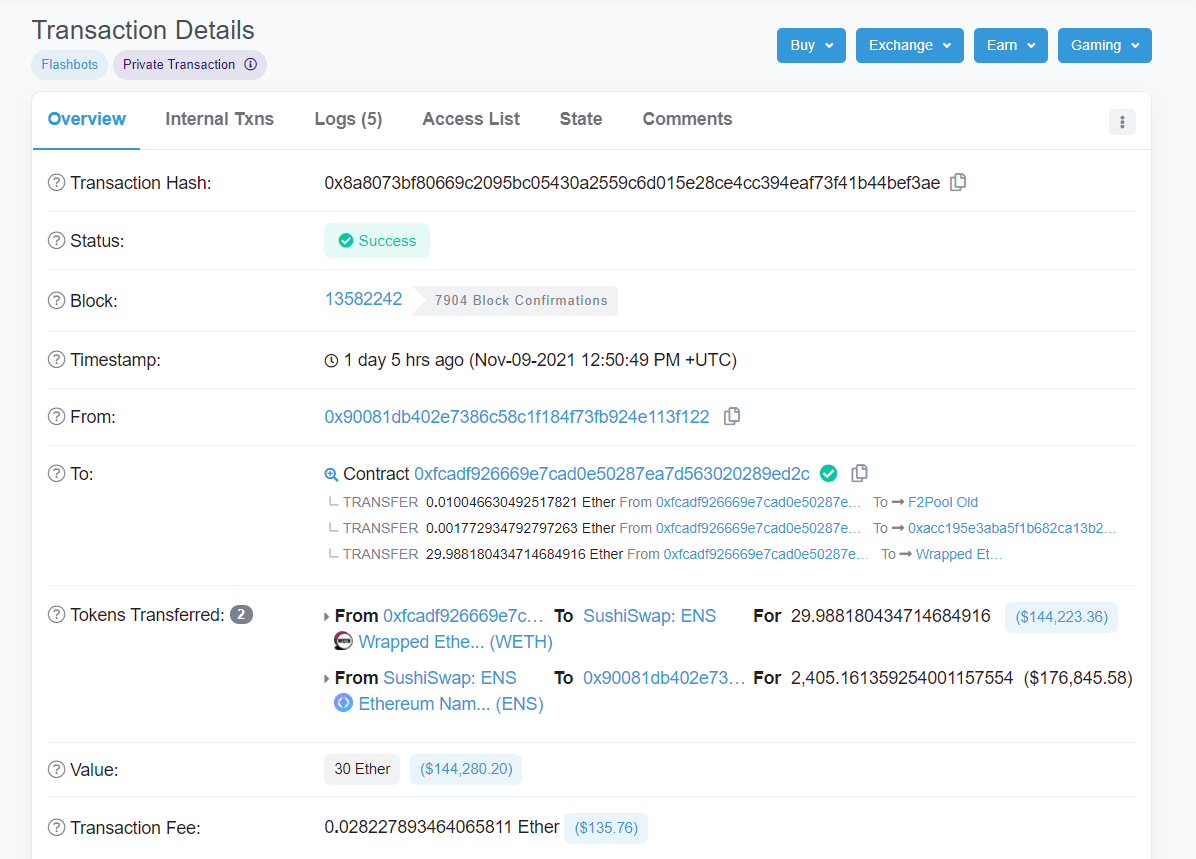This screenshot has width=1196, height=859.
Task: Click help icon beside Tokens Transferred
Action: [x=56, y=615]
